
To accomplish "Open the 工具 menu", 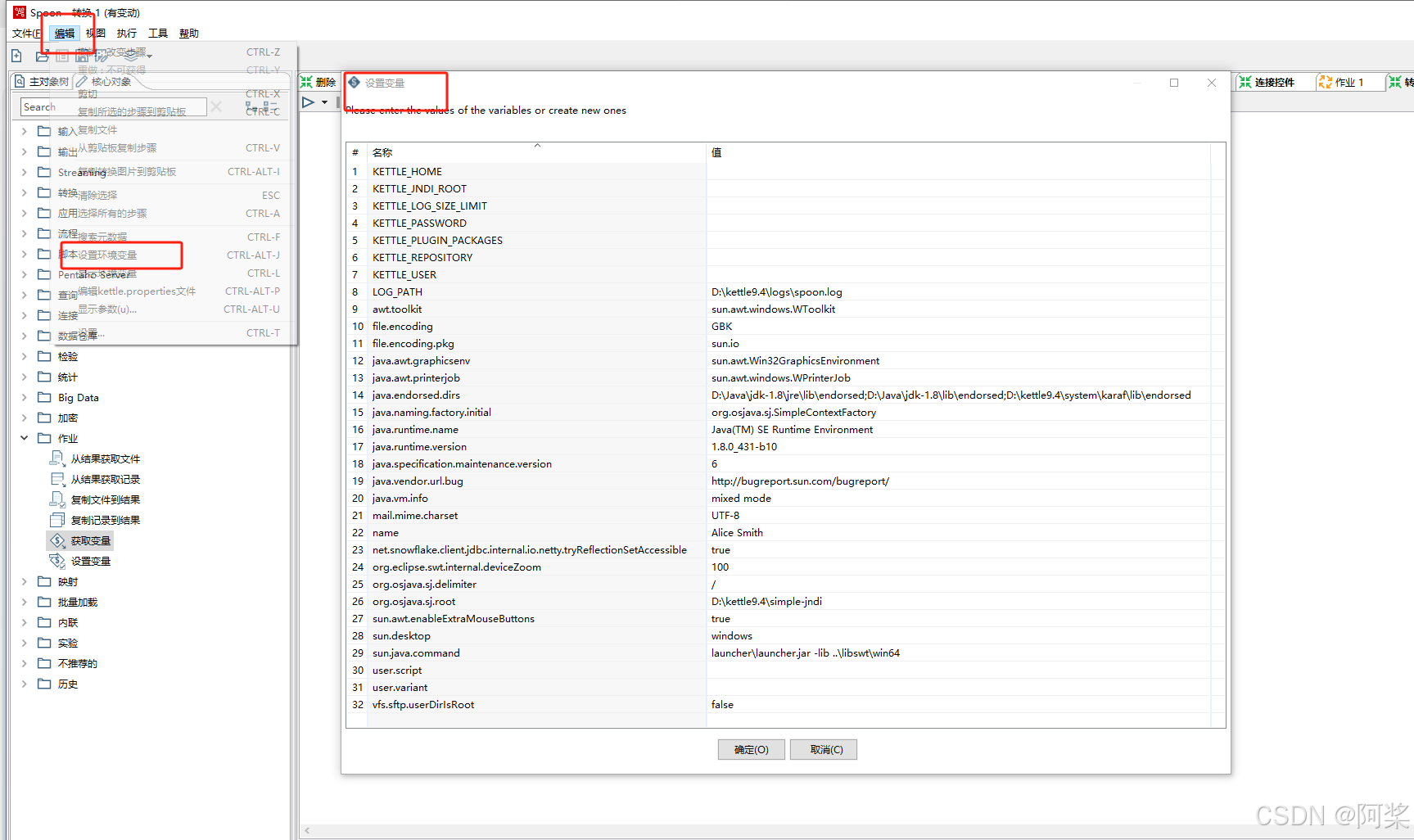I will click(158, 34).
